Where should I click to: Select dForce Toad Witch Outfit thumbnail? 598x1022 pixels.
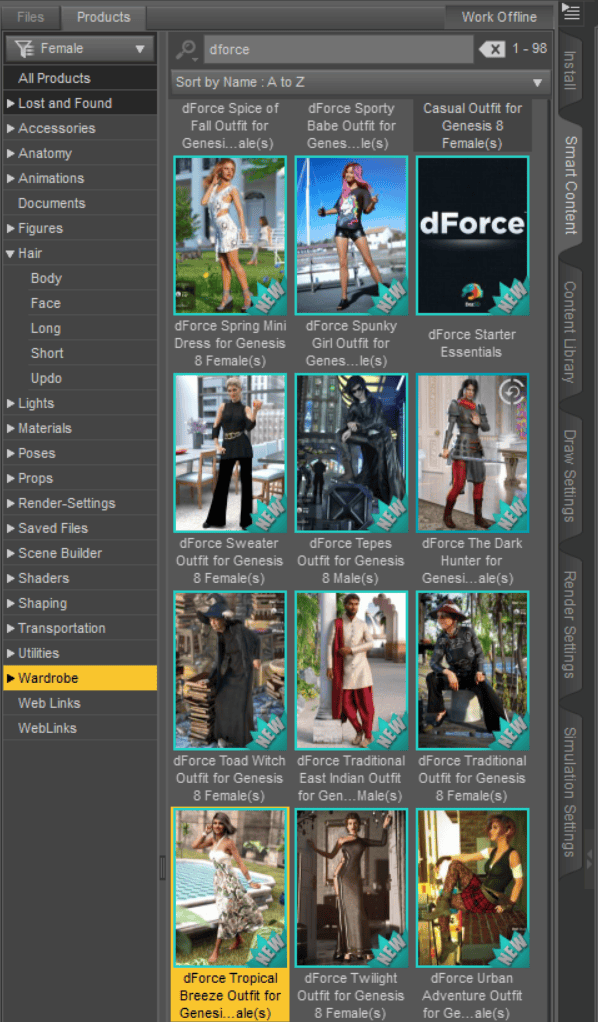coord(230,671)
